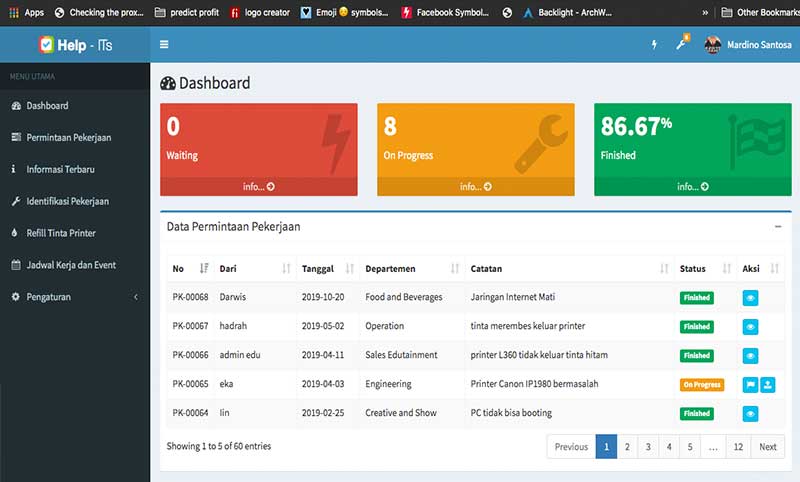Select page 1 in pagination
This screenshot has height=482, width=800.
pos(606,447)
